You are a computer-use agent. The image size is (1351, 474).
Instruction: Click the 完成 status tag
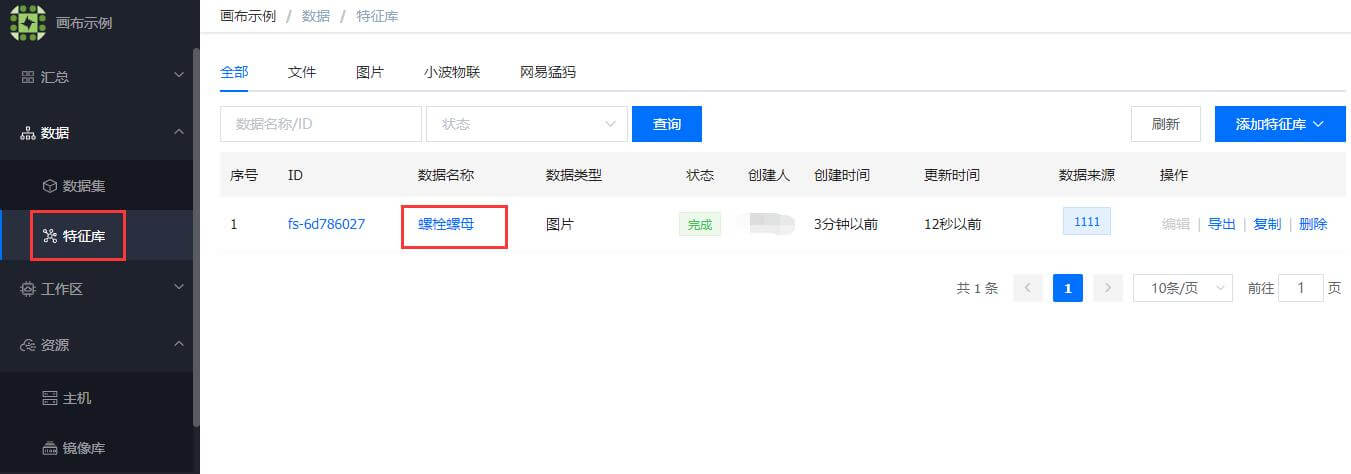click(x=700, y=225)
